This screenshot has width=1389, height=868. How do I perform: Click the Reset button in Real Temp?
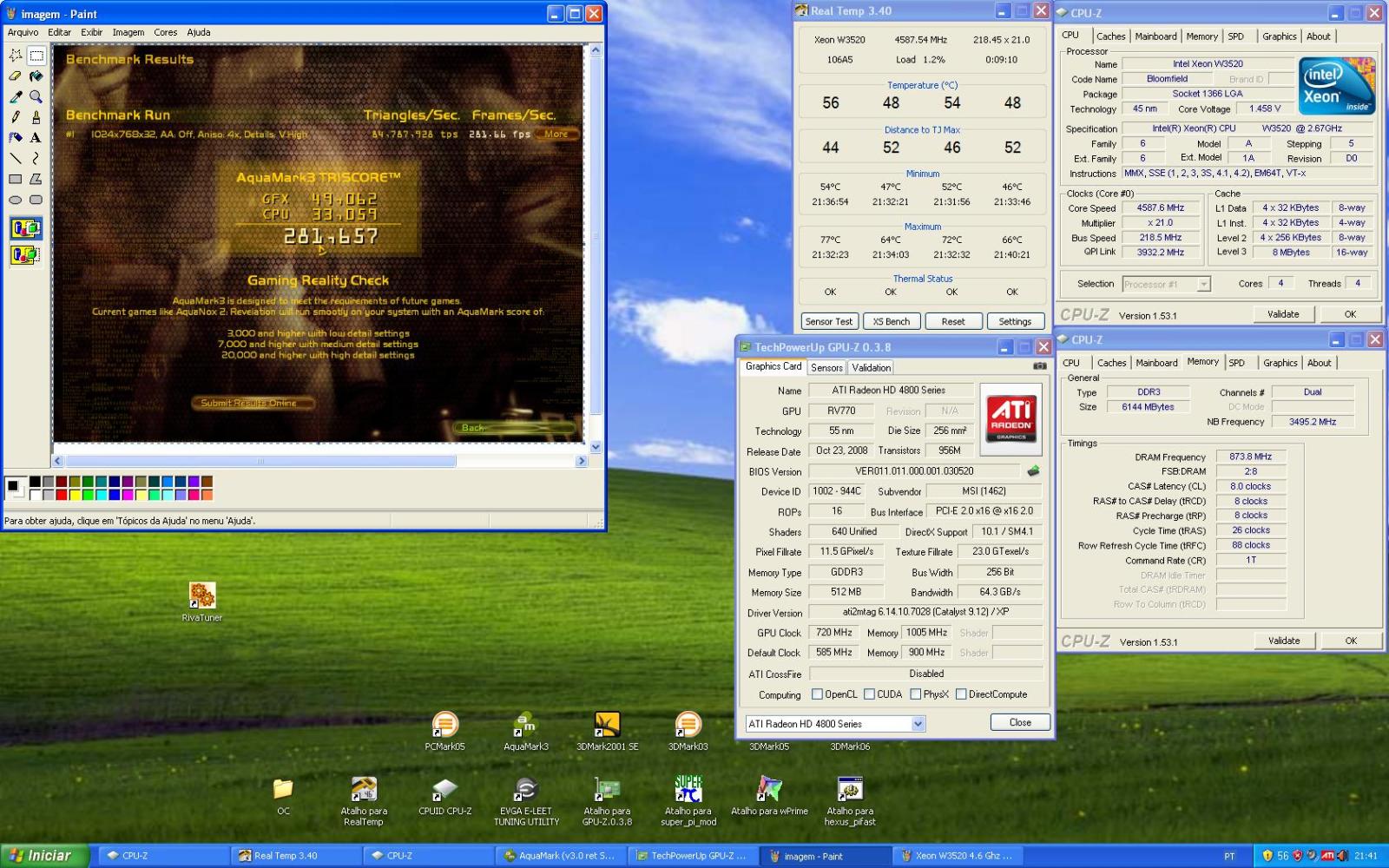[x=953, y=321]
